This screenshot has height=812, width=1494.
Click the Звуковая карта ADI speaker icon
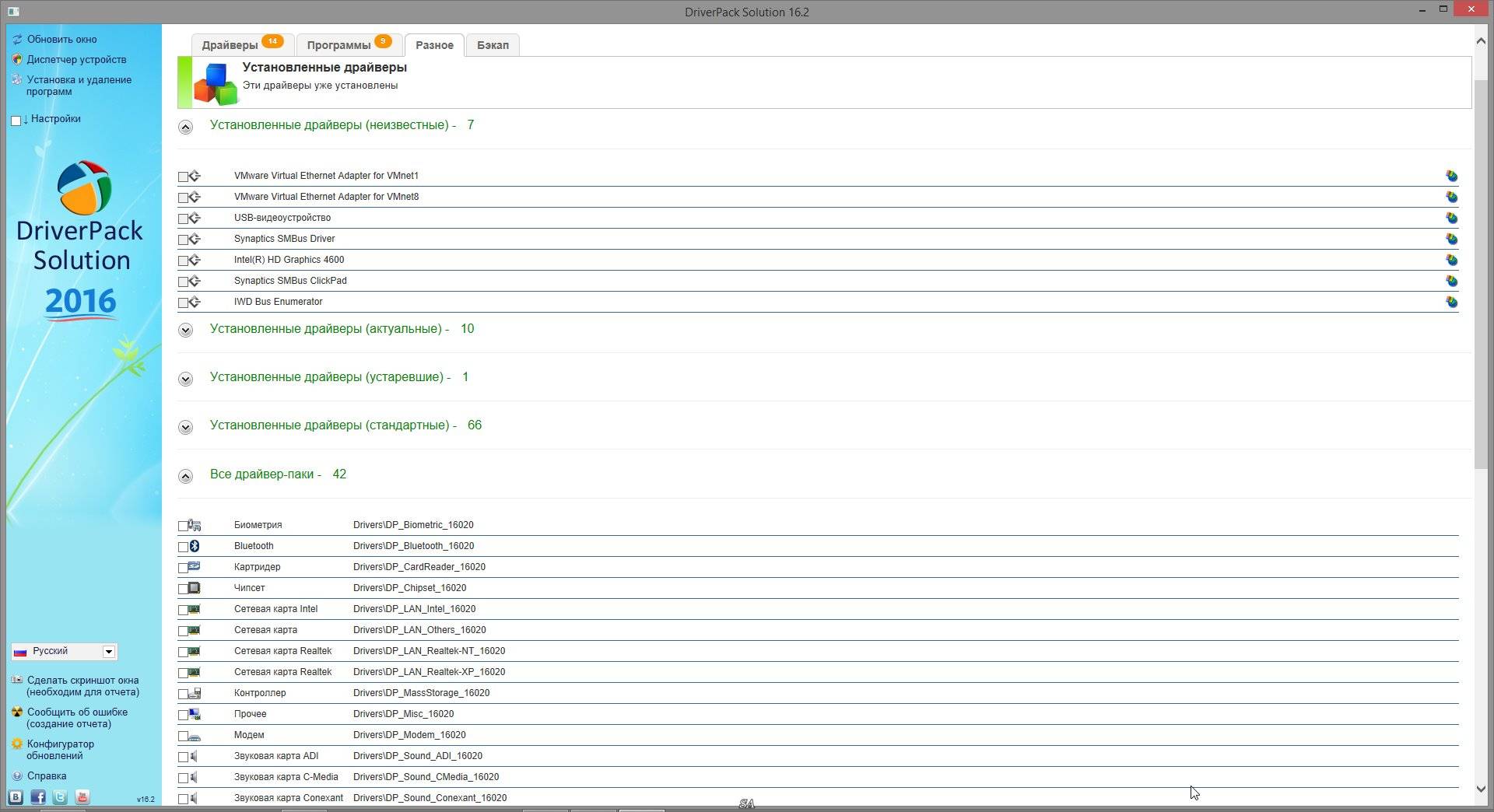point(195,756)
